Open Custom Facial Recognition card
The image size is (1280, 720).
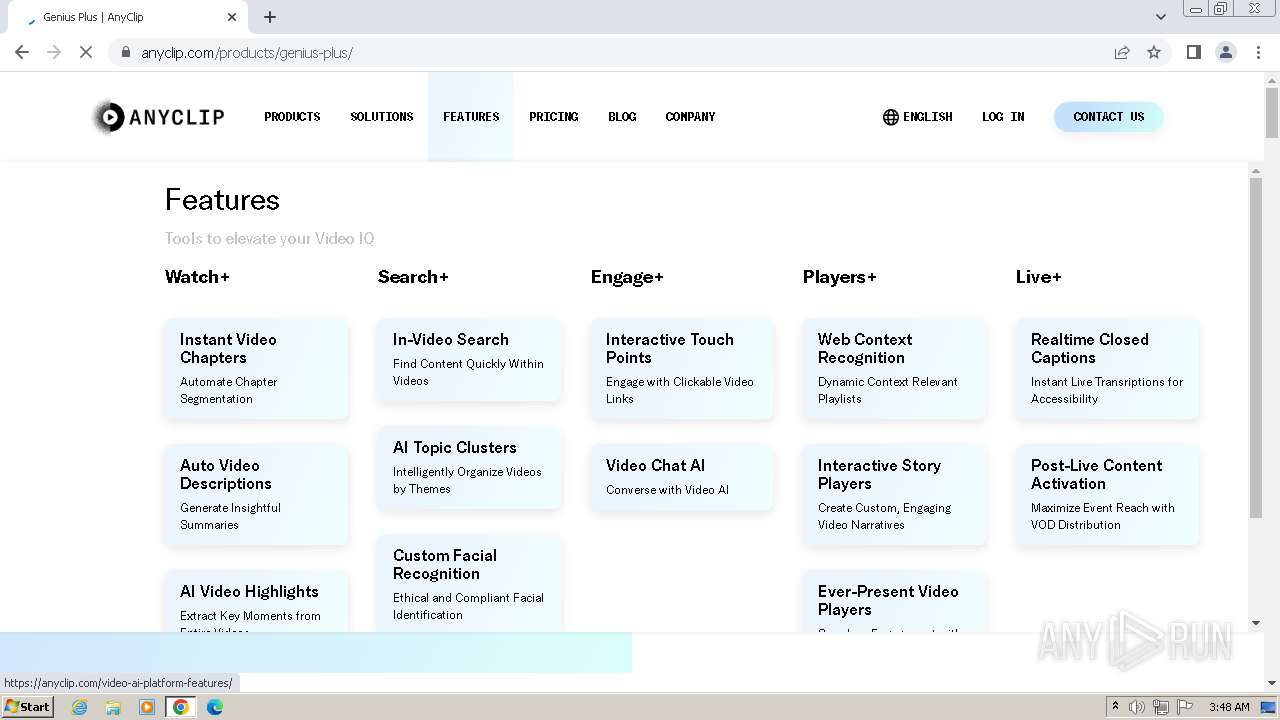point(469,584)
